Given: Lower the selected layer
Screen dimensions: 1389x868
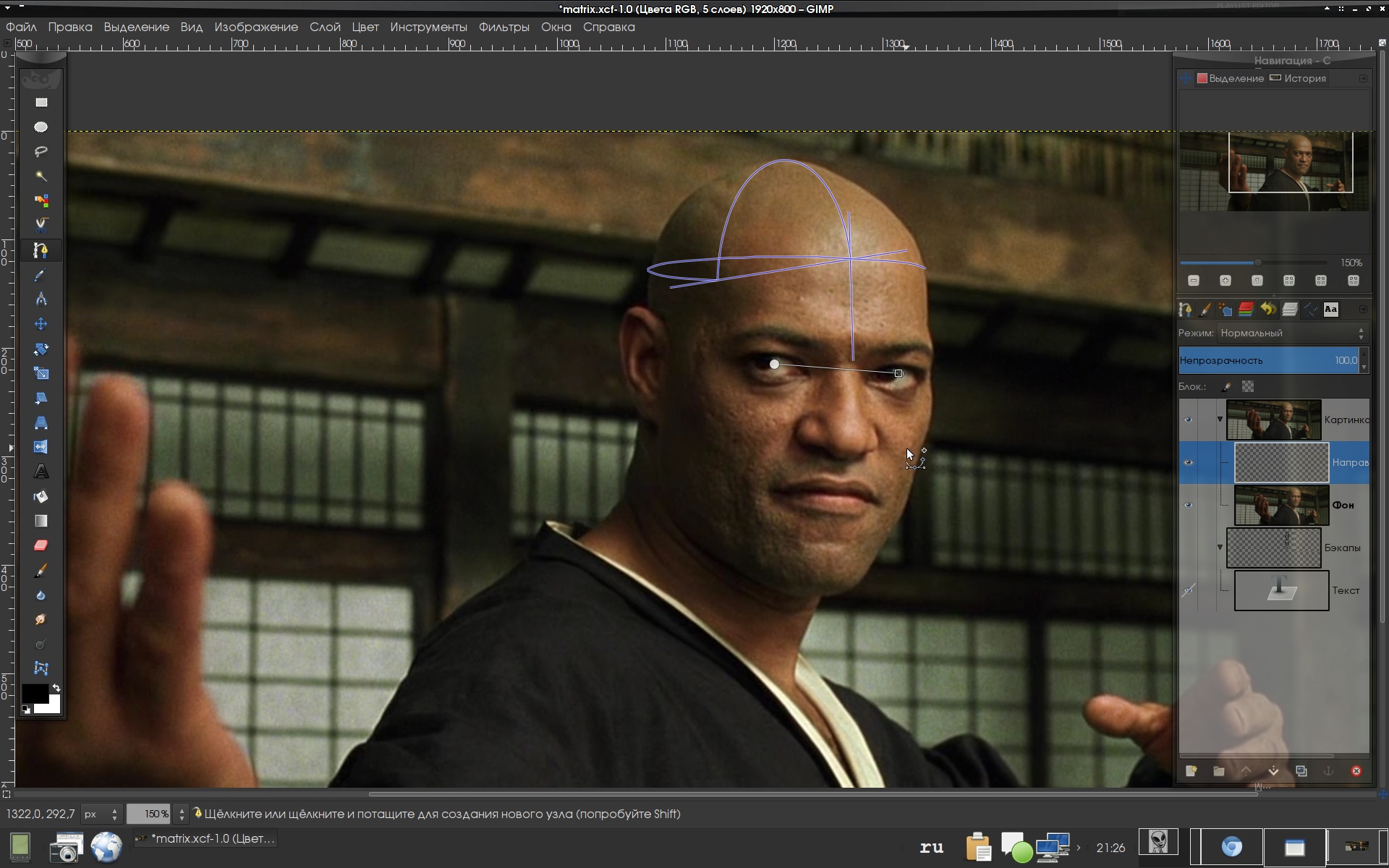Looking at the screenshot, I should tap(1273, 771).
